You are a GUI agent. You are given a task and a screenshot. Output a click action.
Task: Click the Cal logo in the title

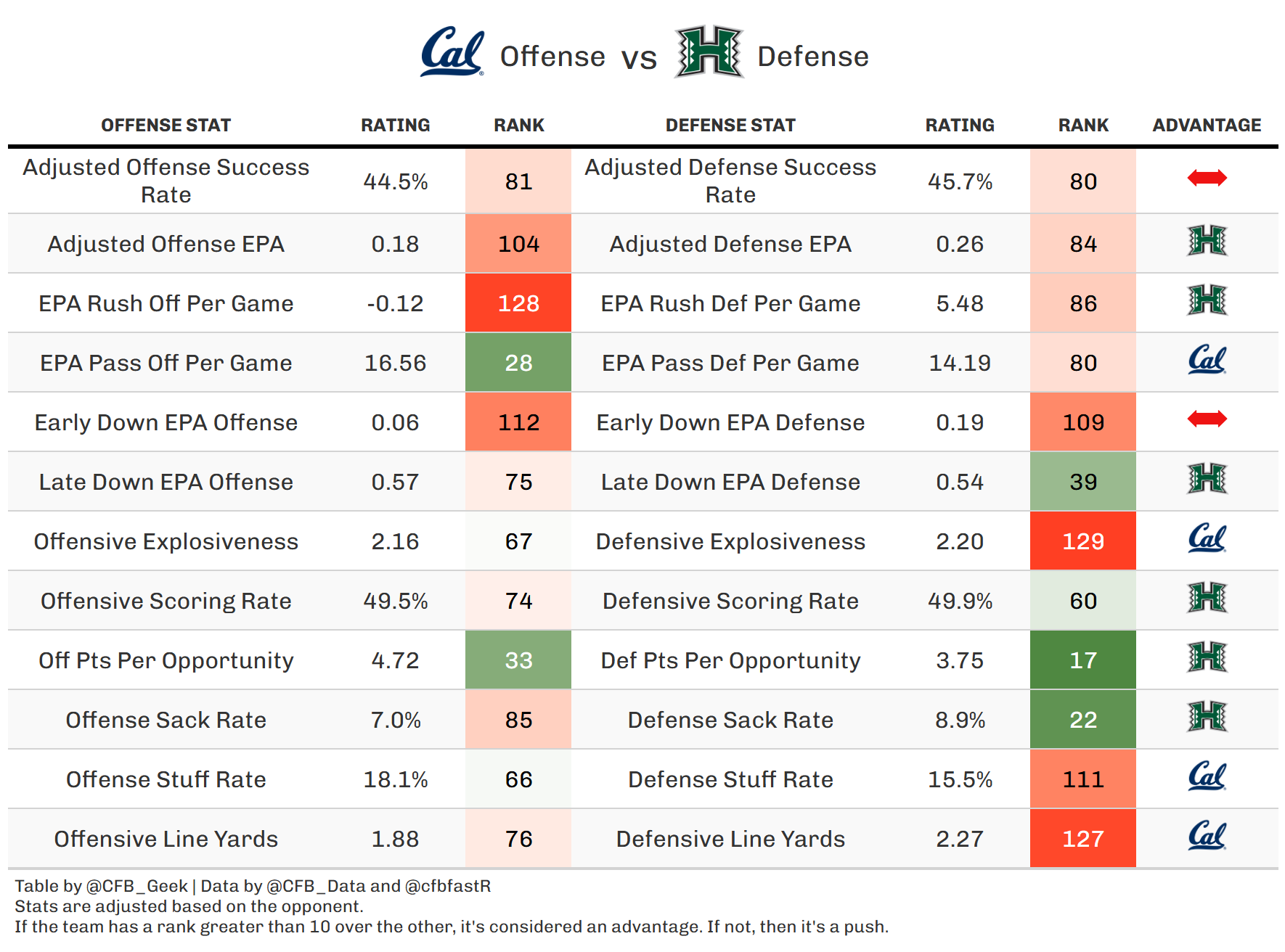452,52
